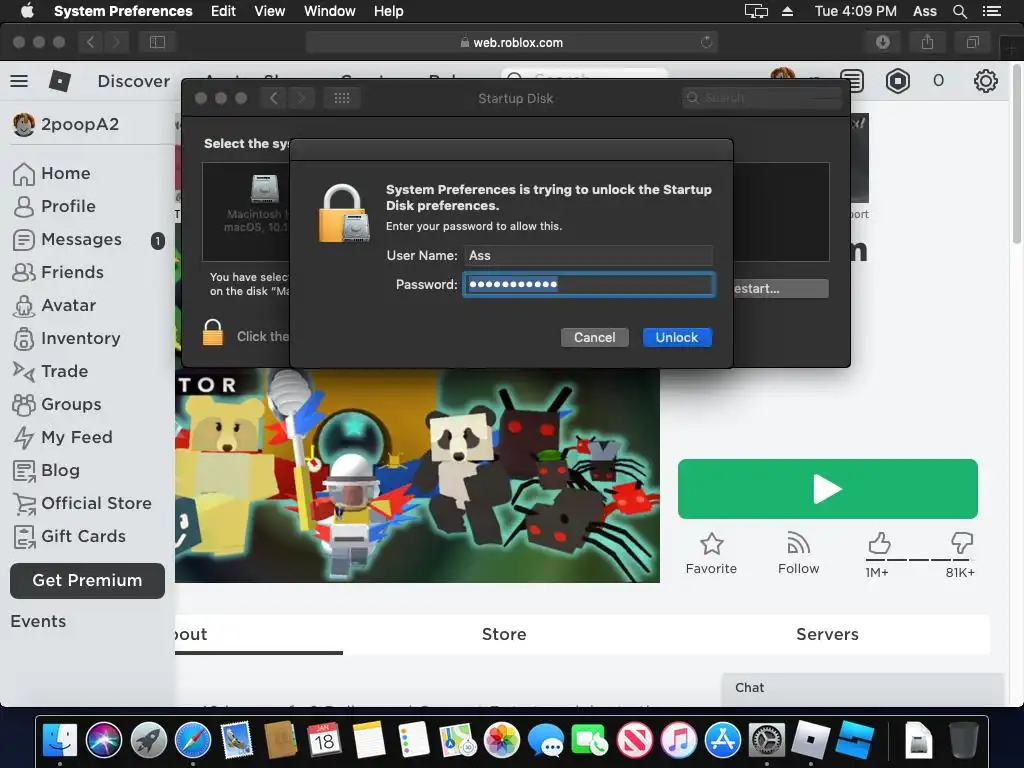The image size is (1024, 768).
Task: Switch to the Store tab
Action: [504, 634]
